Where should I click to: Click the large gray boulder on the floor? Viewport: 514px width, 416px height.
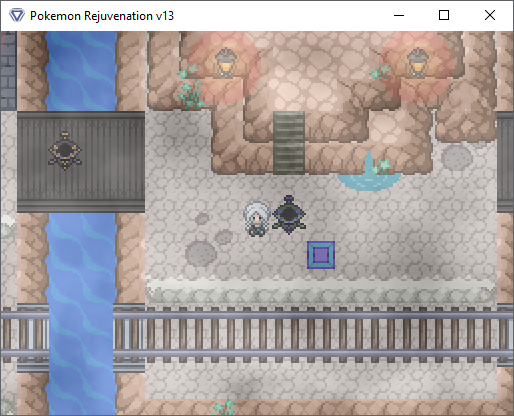point(201,254)
